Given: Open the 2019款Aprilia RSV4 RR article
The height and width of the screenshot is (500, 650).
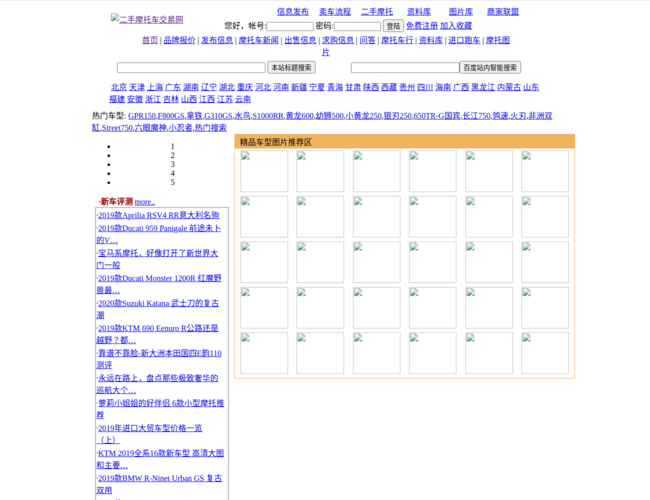Looking at the screenshot, I should [x=158, y=215].
